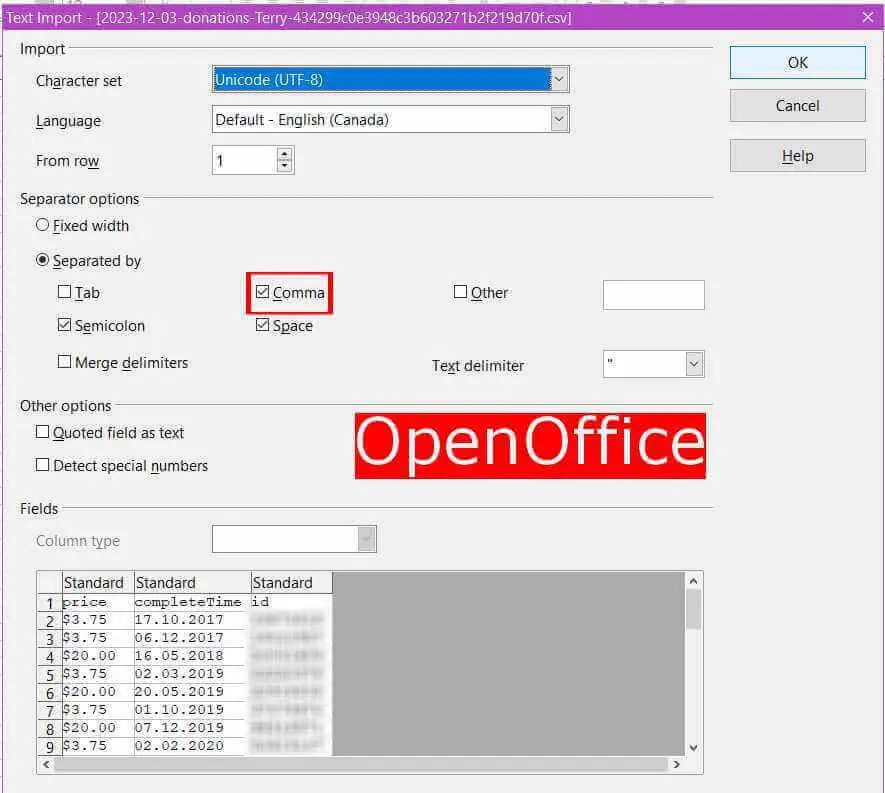Select the Standard header above id
Image resolution: width=885 pixels, height=793 pixels.
(x=291, y=582)
